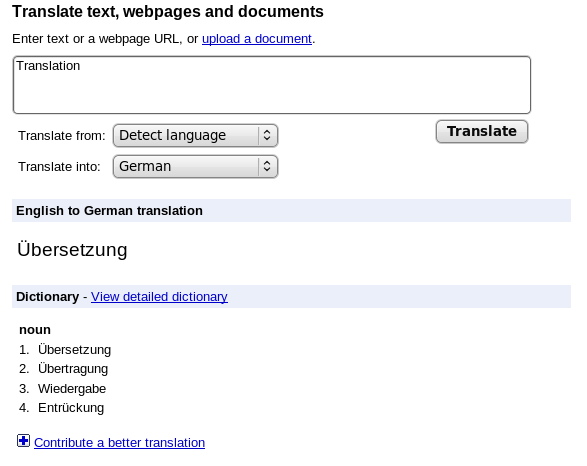Open the Translate into dropdown arrows
Viewport: 587px width, 466px height.
point(267,166)
